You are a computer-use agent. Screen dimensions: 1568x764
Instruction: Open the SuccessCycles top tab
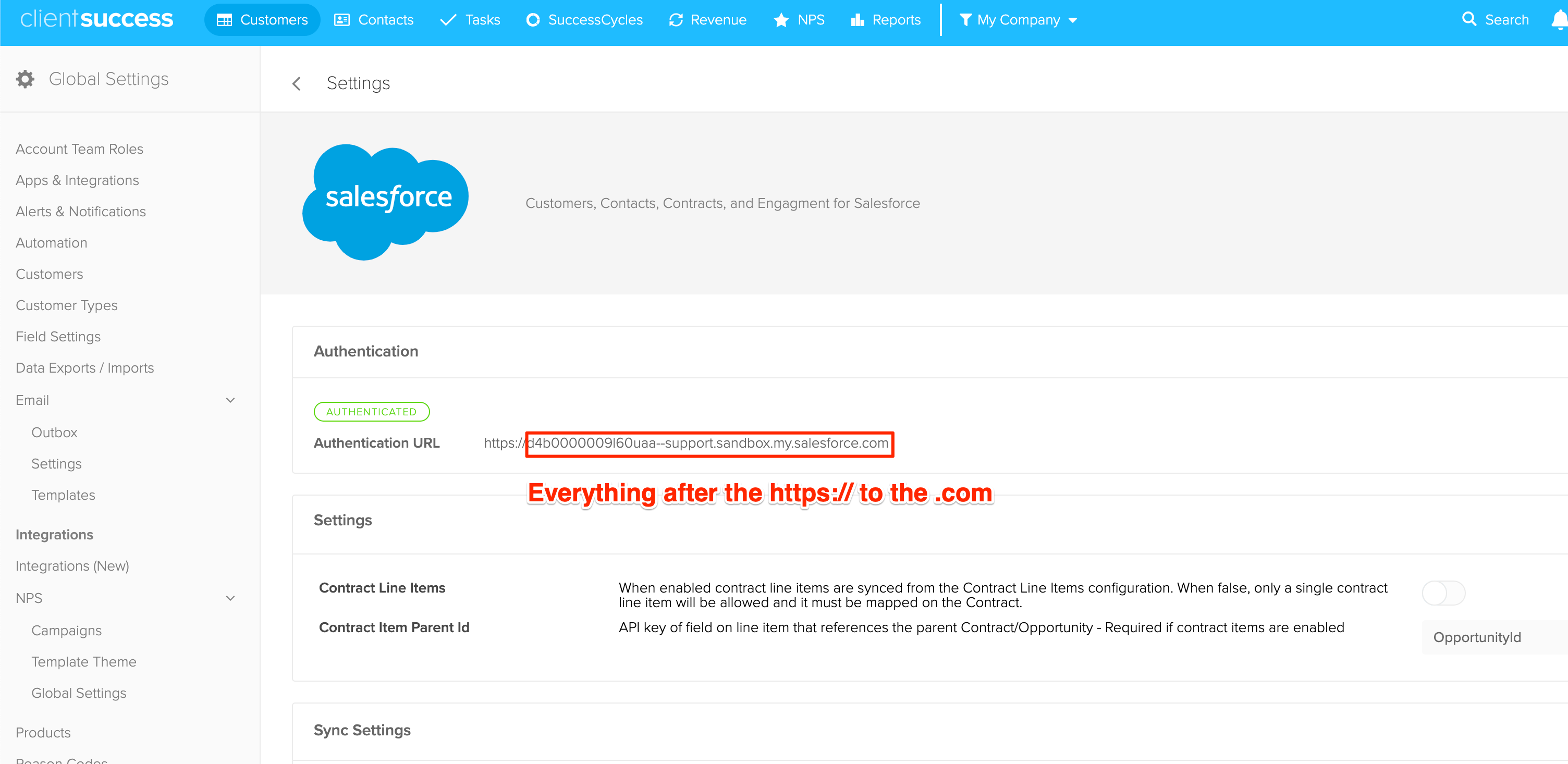tap(584, 20)
